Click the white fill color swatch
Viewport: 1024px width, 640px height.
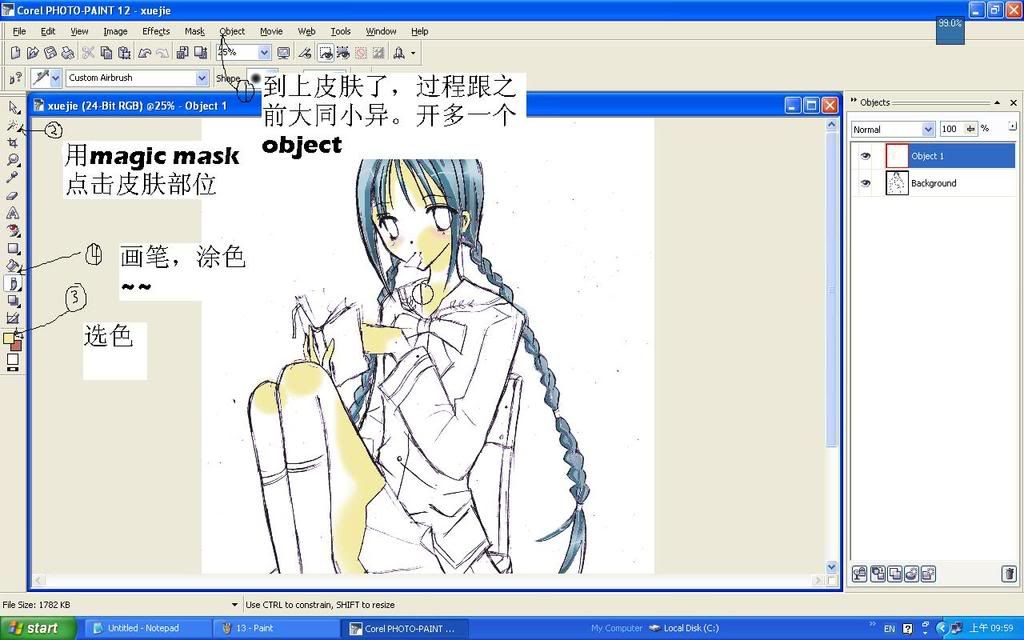(12, 359)
